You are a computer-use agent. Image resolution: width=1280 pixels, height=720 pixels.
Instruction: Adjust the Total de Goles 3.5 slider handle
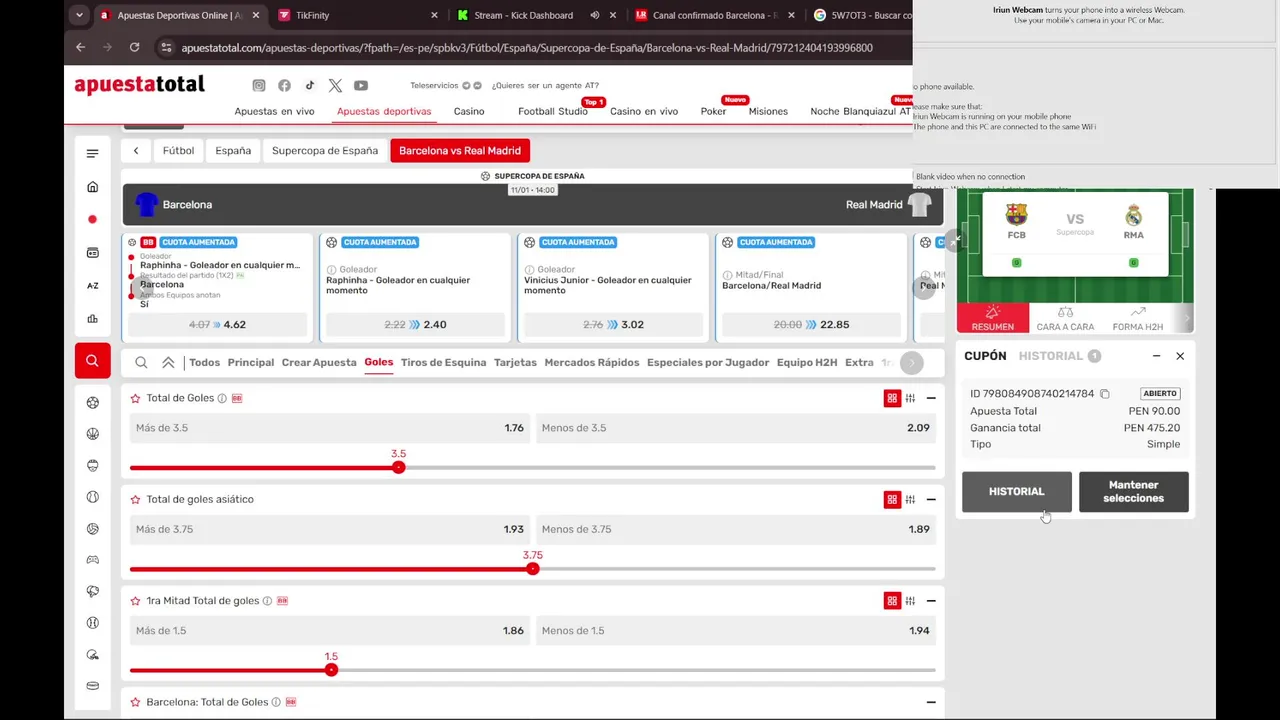coord(399,467)
